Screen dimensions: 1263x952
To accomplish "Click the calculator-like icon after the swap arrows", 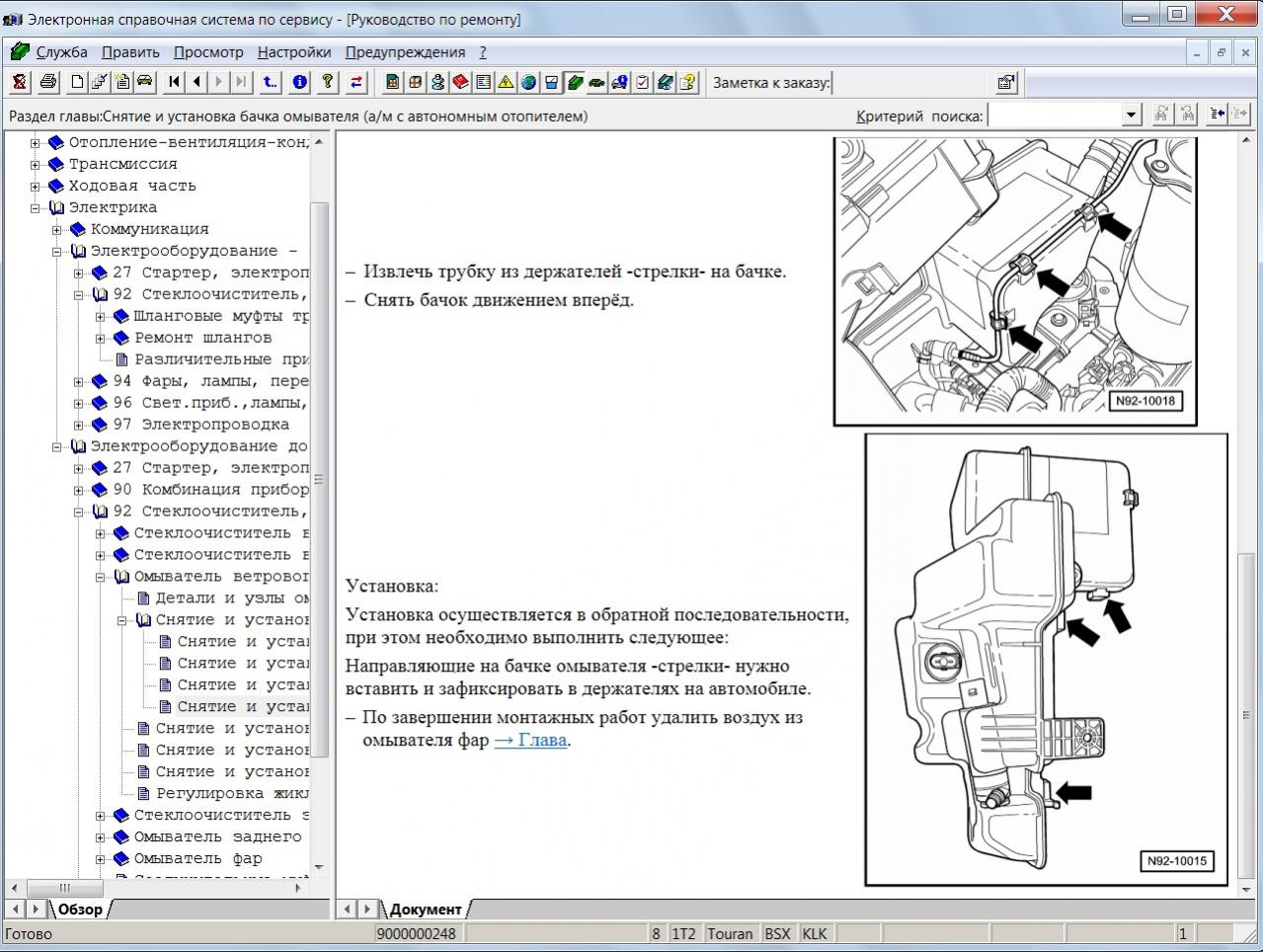I will [x=392, y=82].
